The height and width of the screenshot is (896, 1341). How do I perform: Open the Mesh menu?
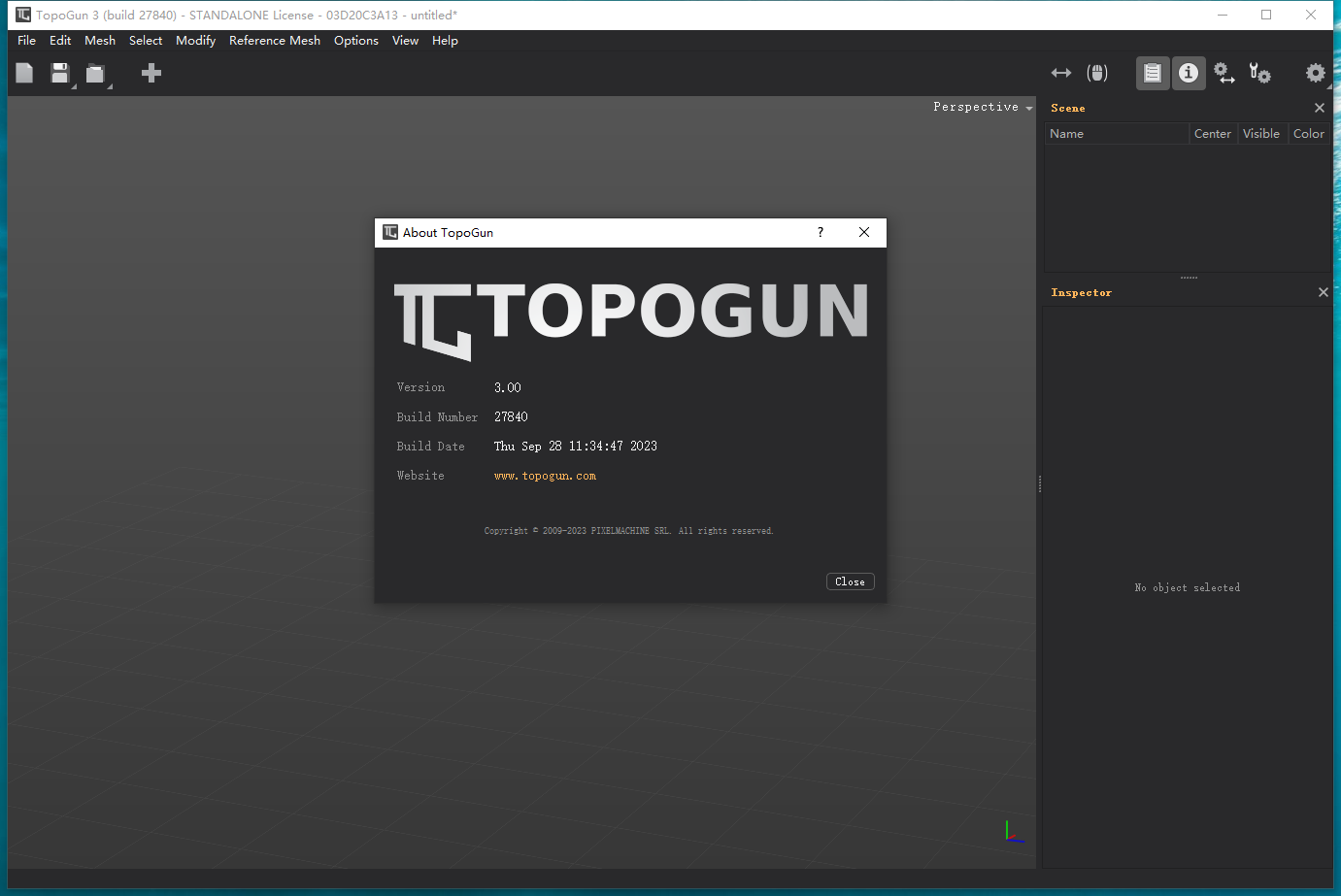pyautogui.click(x=100, y=41)
